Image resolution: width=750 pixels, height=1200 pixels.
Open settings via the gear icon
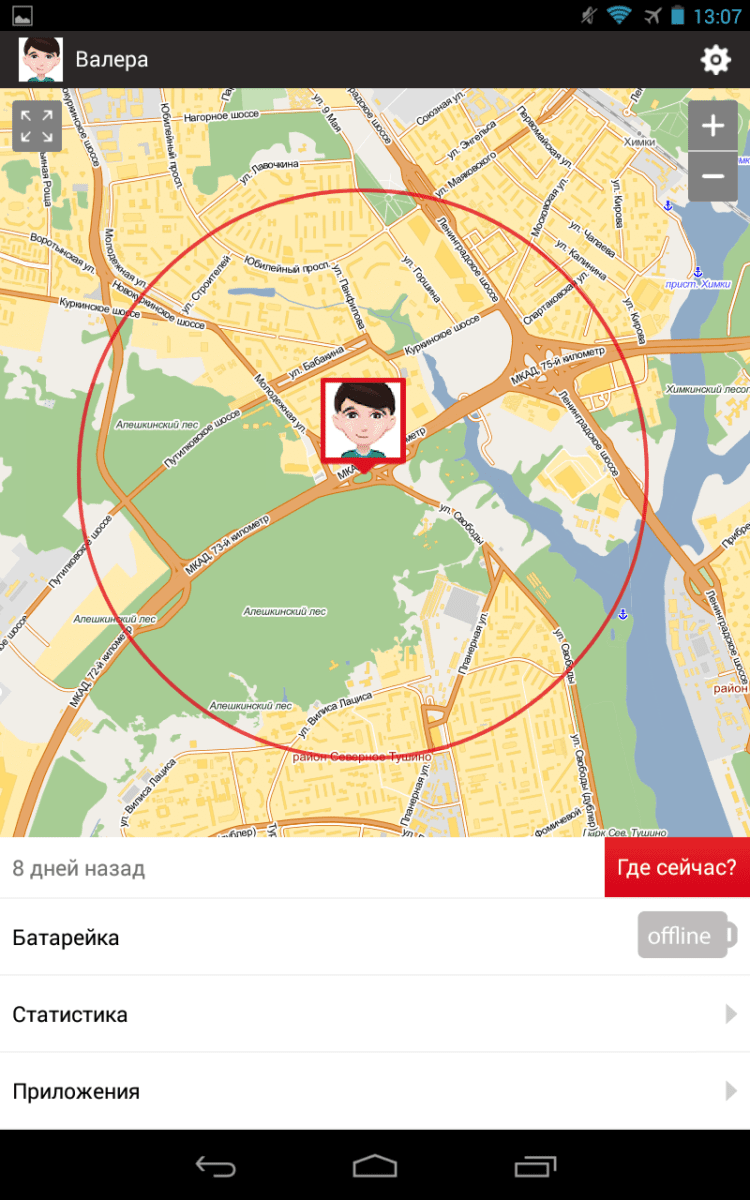715,60
